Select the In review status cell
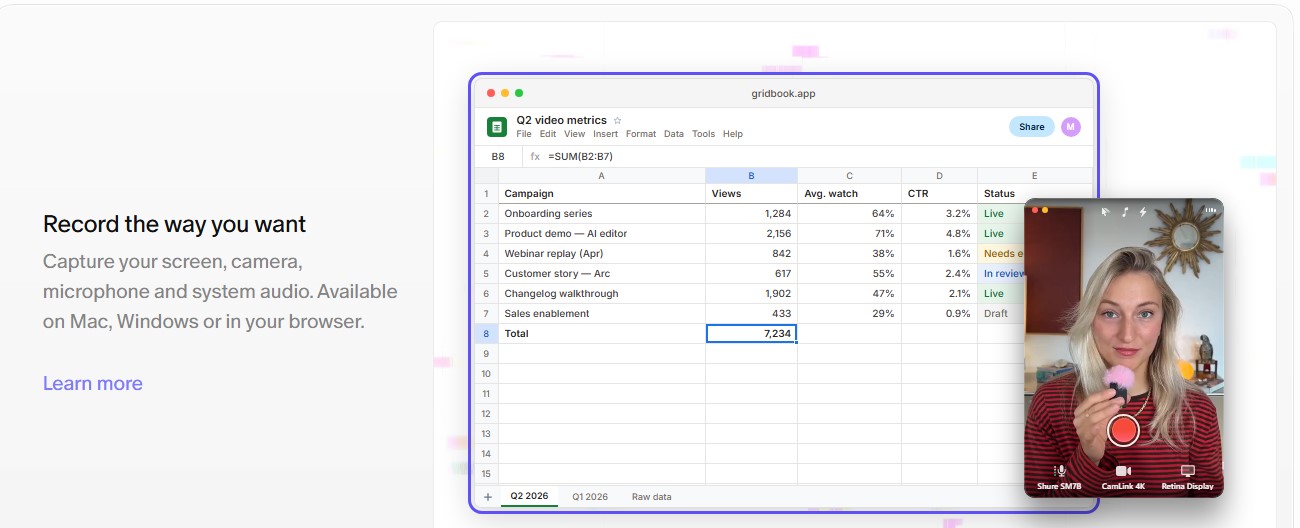The width and height of the screenshot is (1300, 528). click(x=1001, y=274)
